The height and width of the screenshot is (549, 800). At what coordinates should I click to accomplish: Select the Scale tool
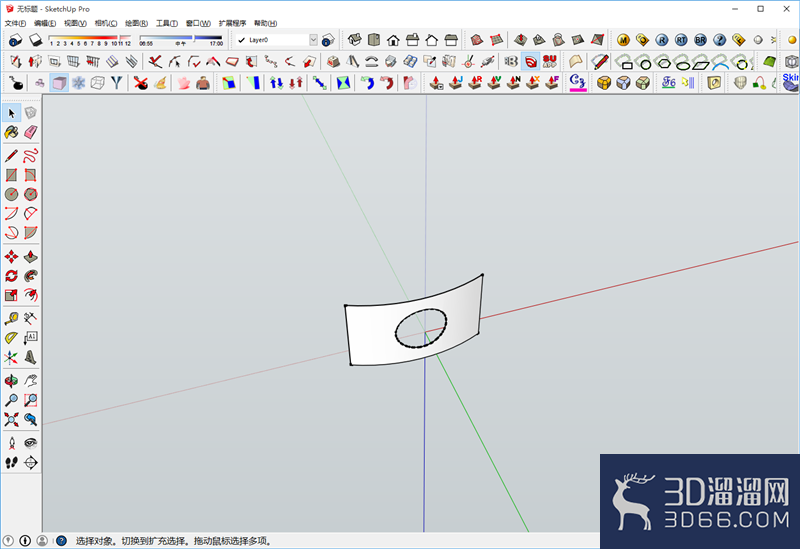[11, 295]
